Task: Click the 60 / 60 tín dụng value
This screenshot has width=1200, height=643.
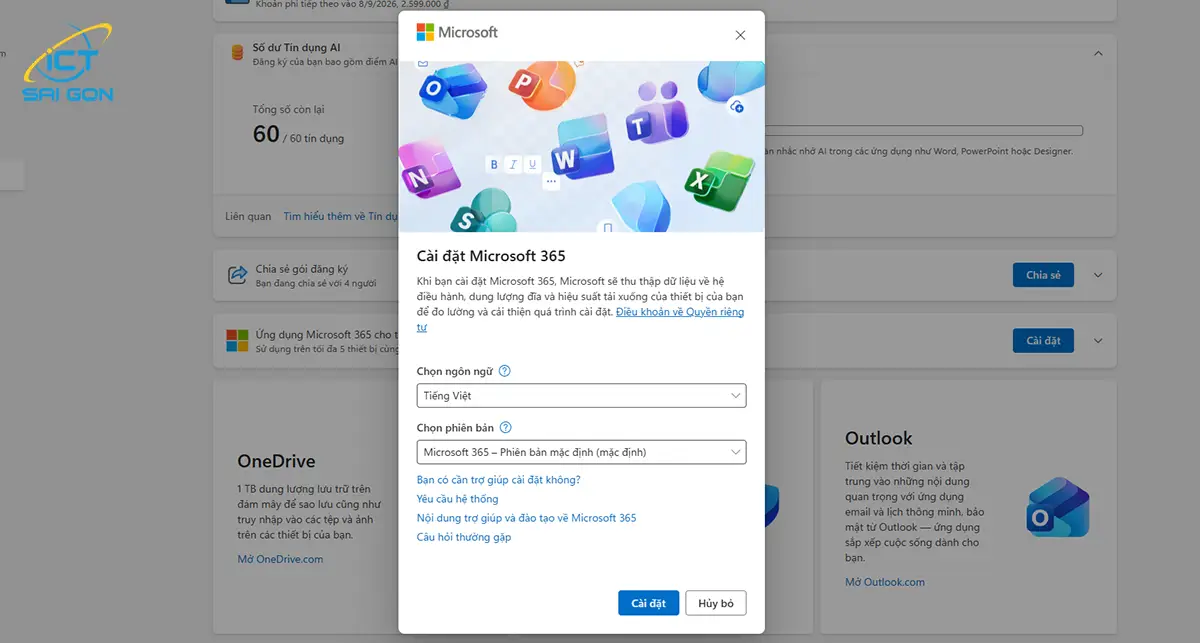Action: coord(298,135)
